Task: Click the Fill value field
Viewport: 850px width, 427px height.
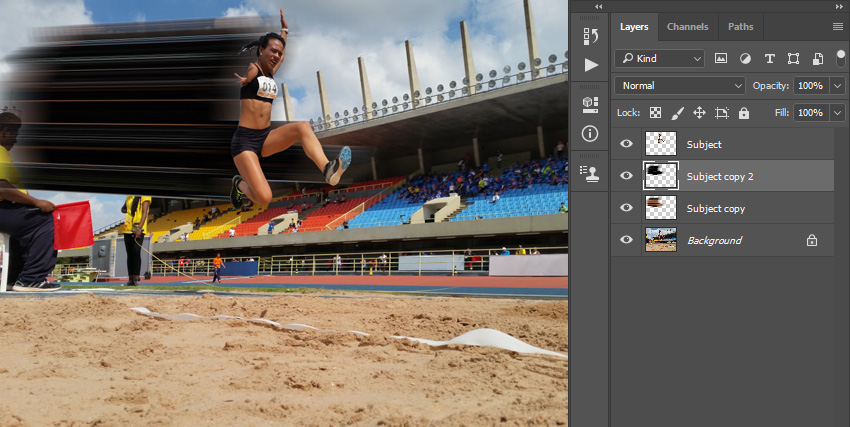Action: tap(812, 113)
